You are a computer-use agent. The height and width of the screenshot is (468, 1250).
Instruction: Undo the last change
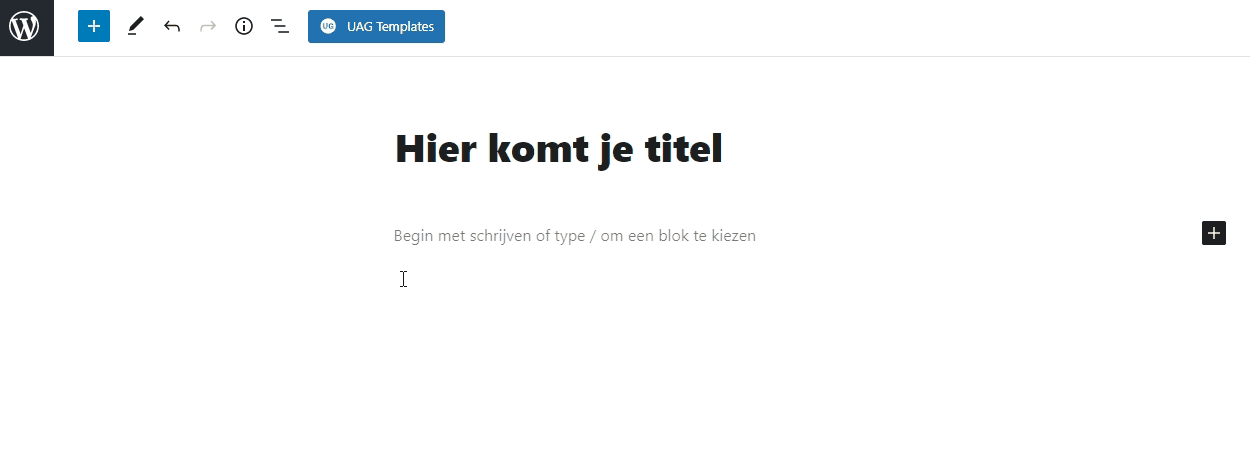172,27
